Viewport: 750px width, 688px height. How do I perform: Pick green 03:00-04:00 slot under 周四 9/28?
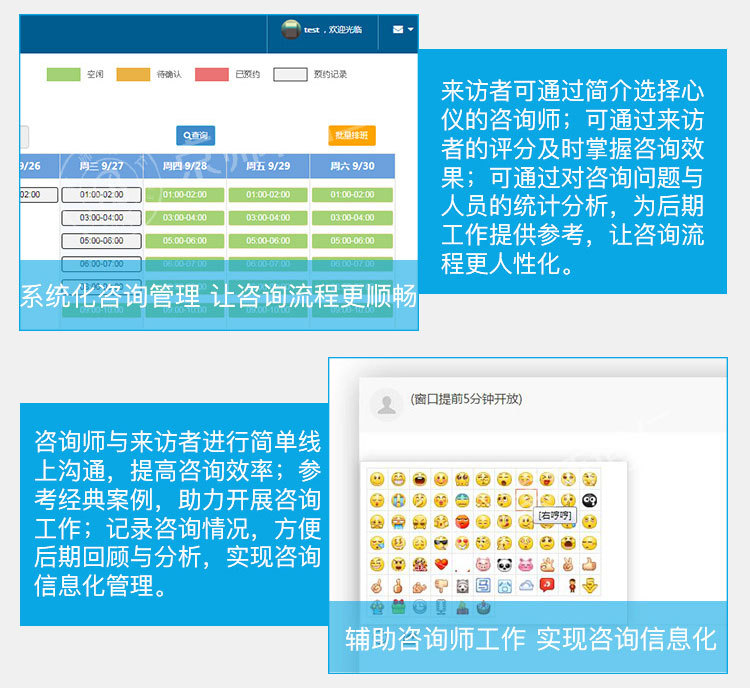[x=185, y=218]
